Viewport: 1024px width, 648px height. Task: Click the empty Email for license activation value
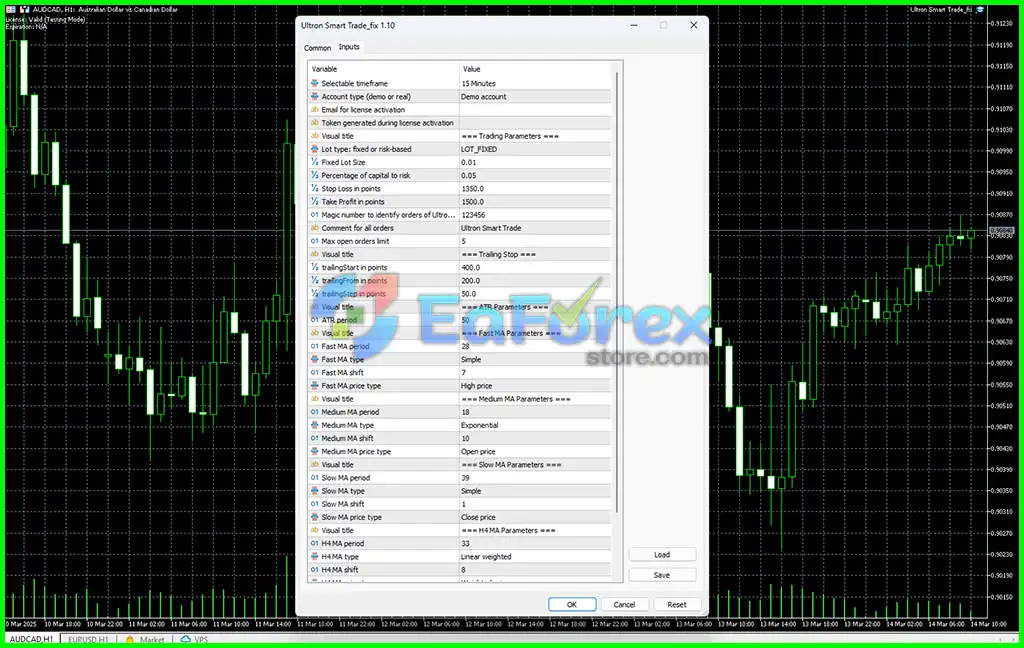536,110
